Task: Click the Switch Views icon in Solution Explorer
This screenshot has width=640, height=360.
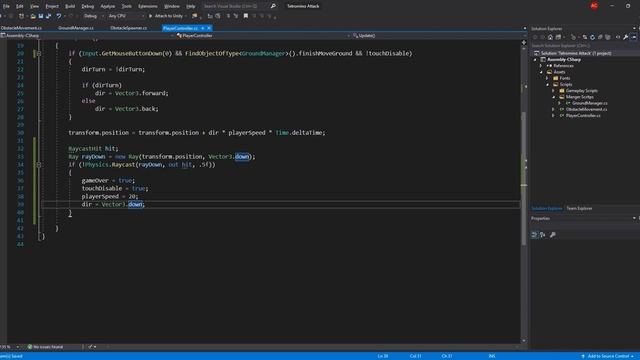Action: click(558, 37)
